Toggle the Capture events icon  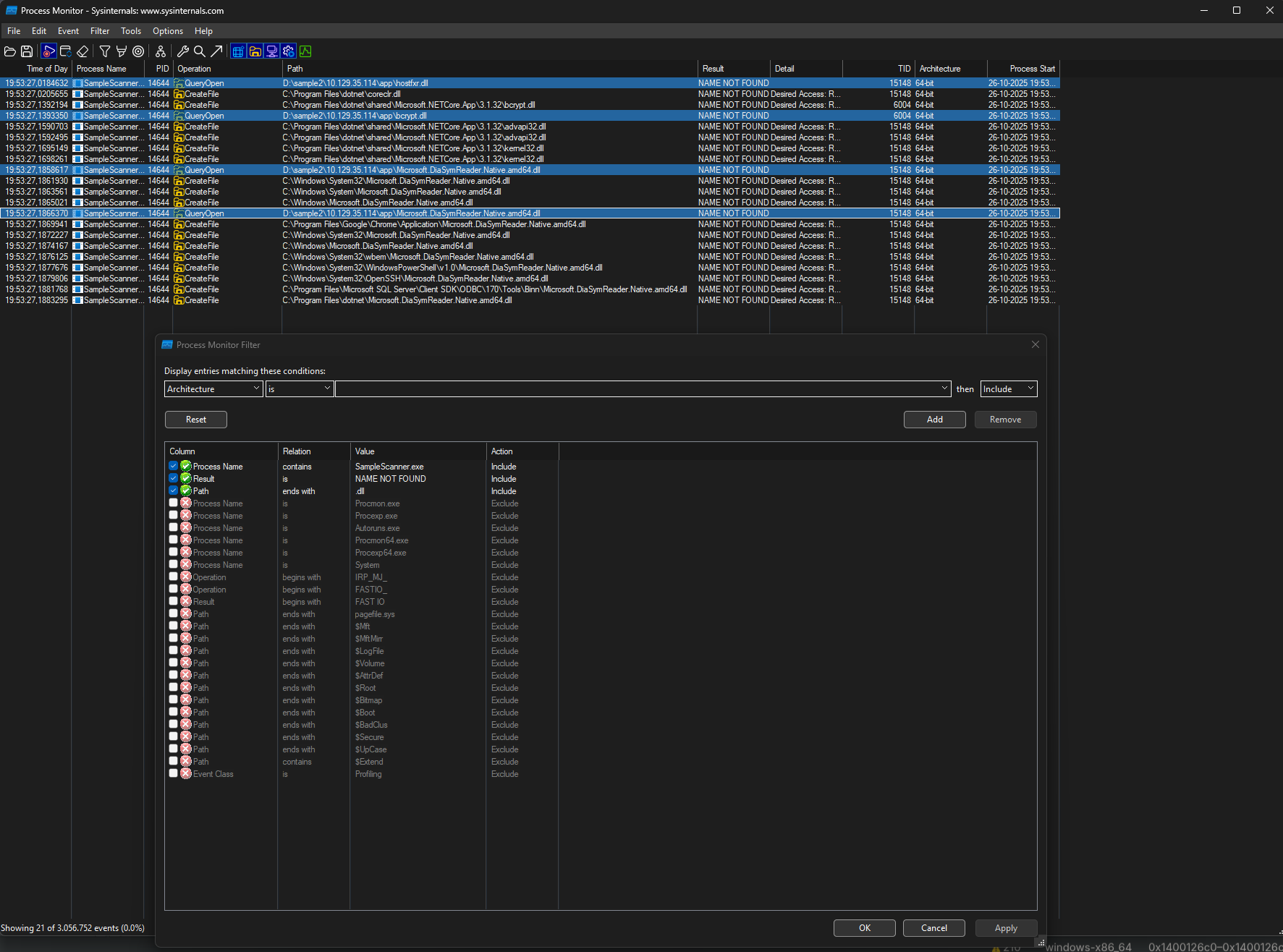[x=48, y=51]
